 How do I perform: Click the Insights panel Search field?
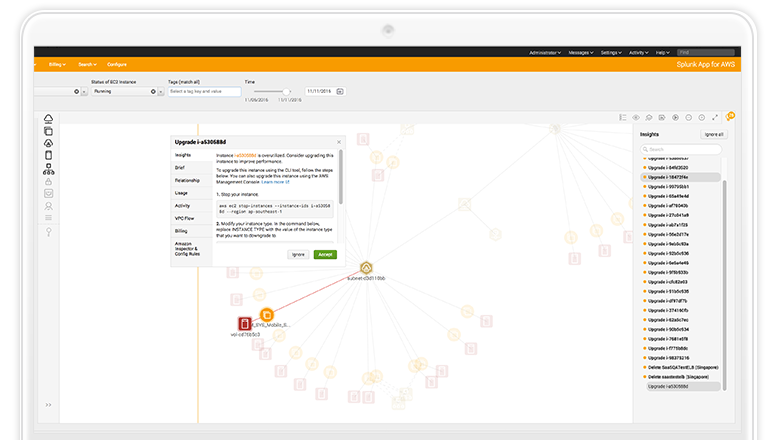point(681,149)
